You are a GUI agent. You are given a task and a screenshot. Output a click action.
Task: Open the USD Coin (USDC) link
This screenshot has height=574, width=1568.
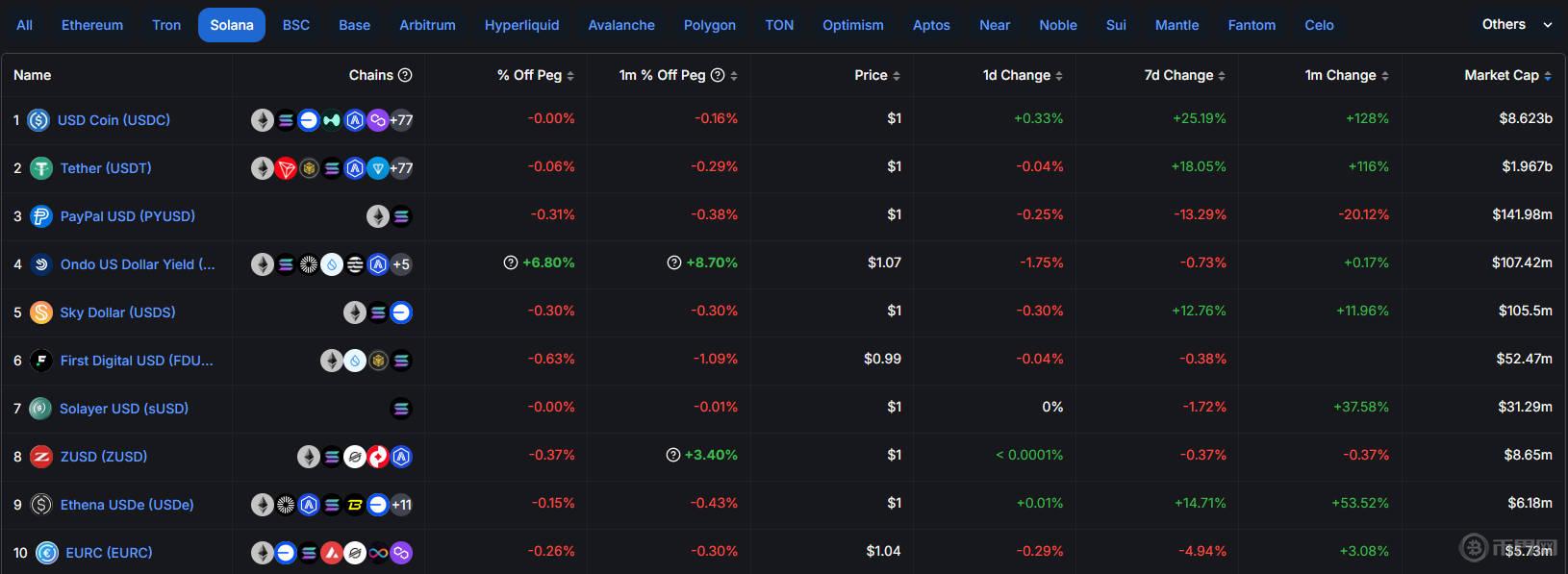pos(114,120)
